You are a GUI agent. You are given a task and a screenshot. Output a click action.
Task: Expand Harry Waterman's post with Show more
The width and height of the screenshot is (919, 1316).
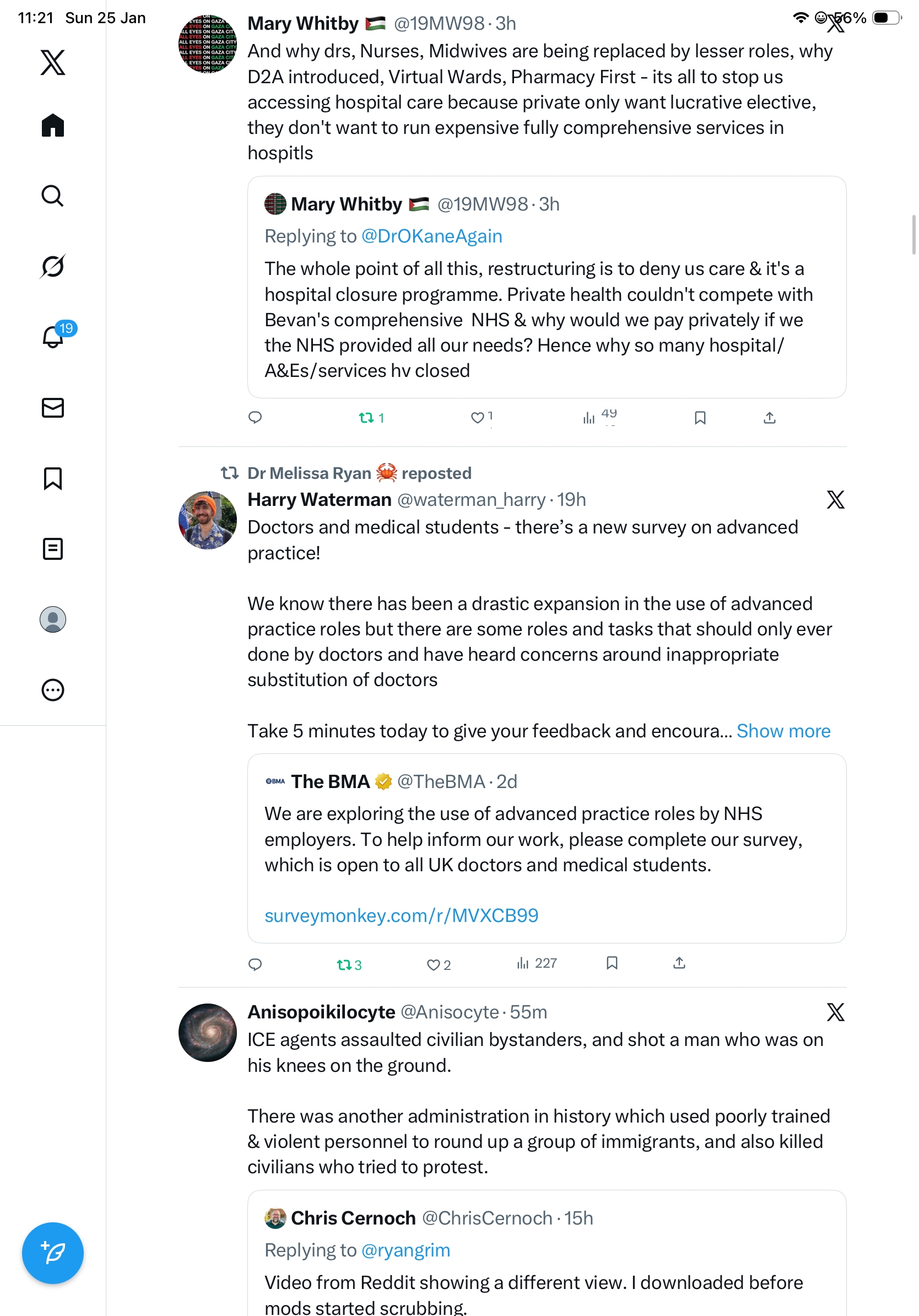pos(783,731)
